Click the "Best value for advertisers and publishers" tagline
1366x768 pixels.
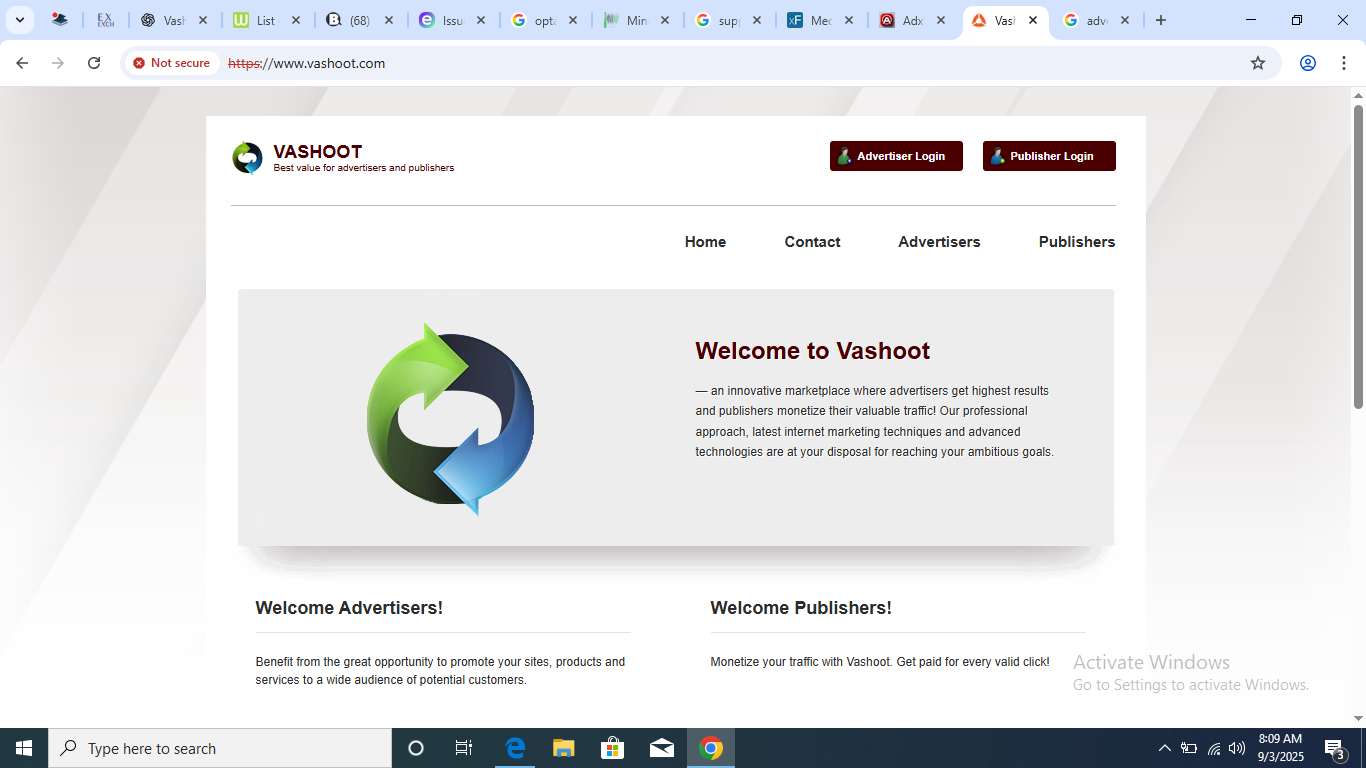tap(364, 168)
